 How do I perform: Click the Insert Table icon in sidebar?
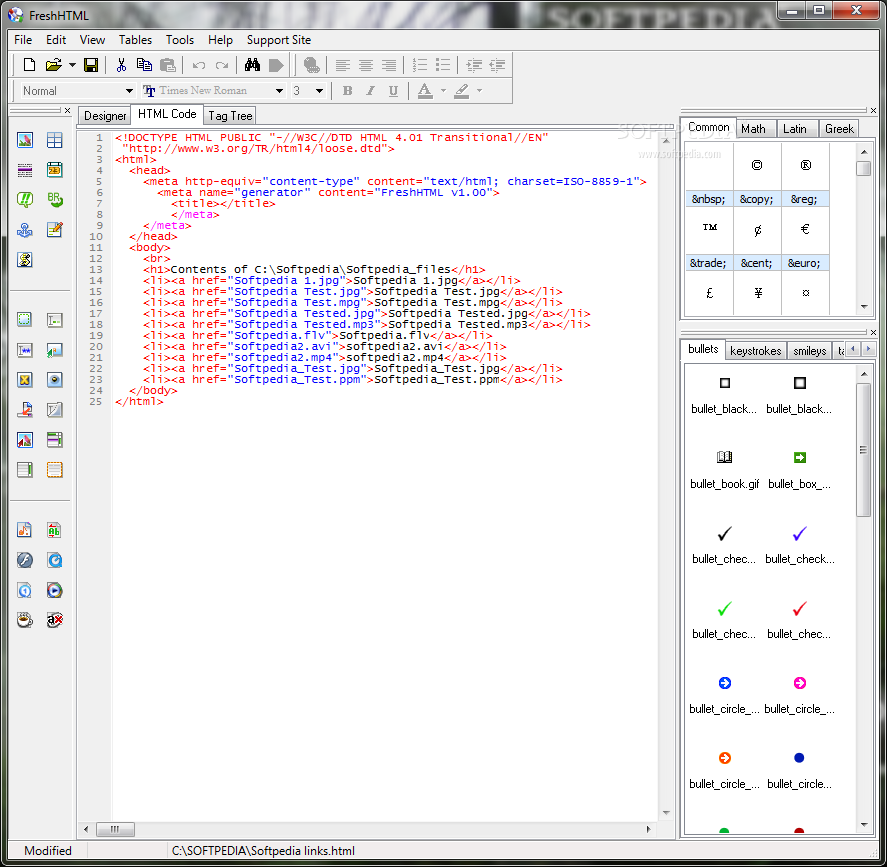54,141
